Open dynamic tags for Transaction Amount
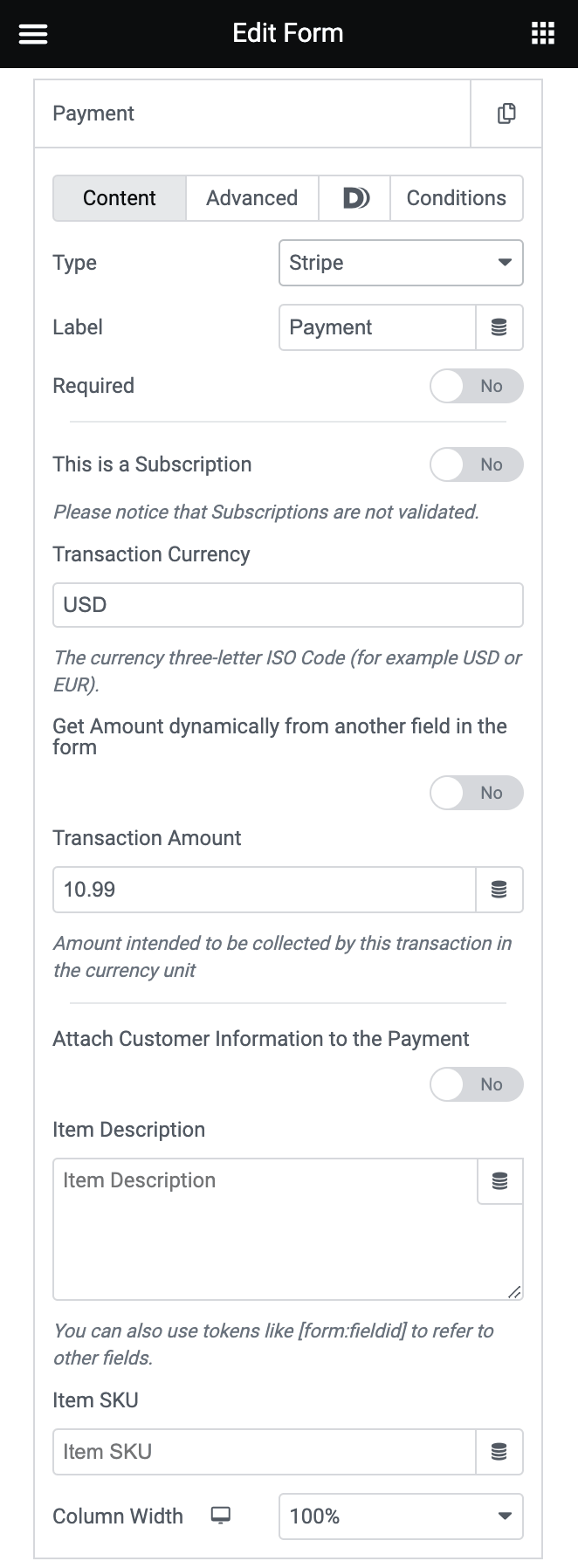This screenshot has height=1568, width=578. pyautogui.click(x=499, y=890)
